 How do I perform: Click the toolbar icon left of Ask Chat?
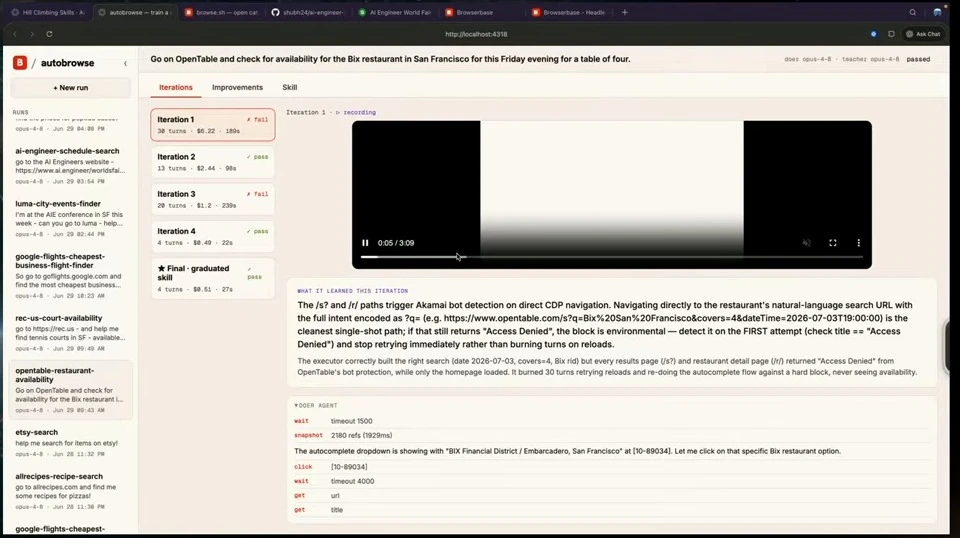pos(891,34)
